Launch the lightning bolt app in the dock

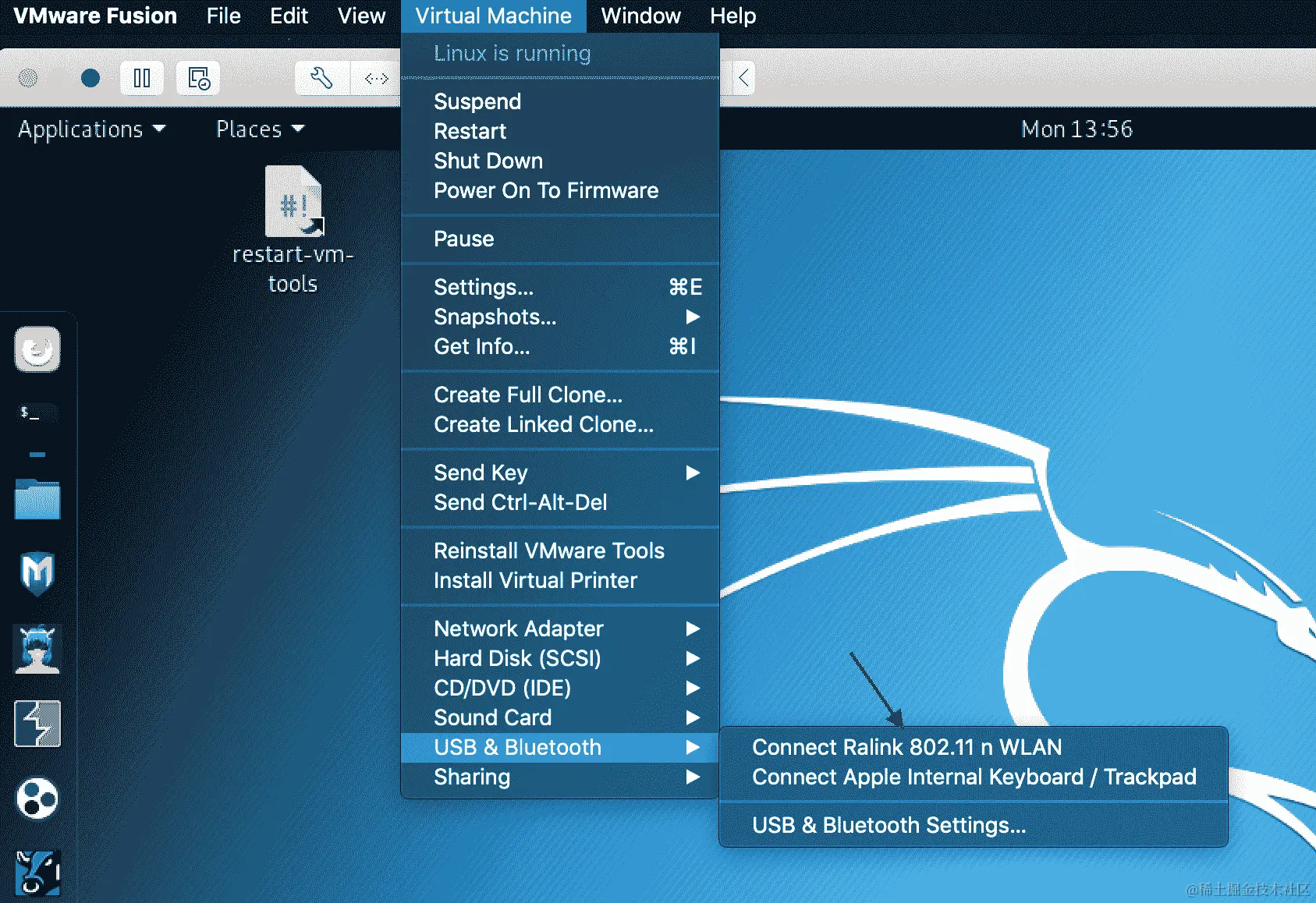[x=37, y=724]
